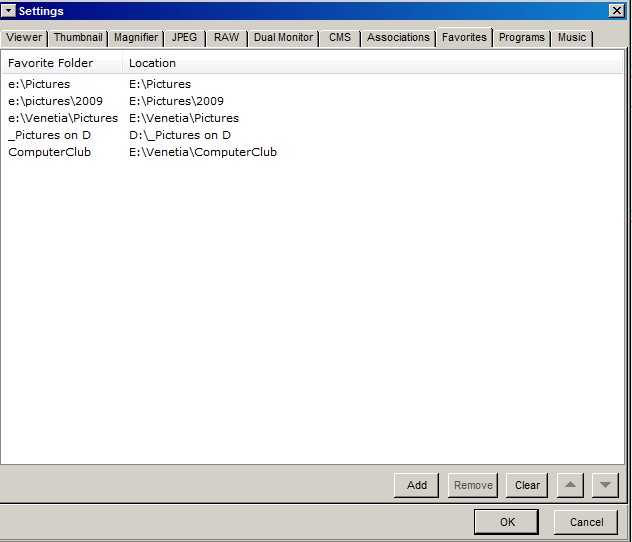This screenshot has height=542, width=632.
Task: Cancel the Settings dialog
Action: [586, 522]
